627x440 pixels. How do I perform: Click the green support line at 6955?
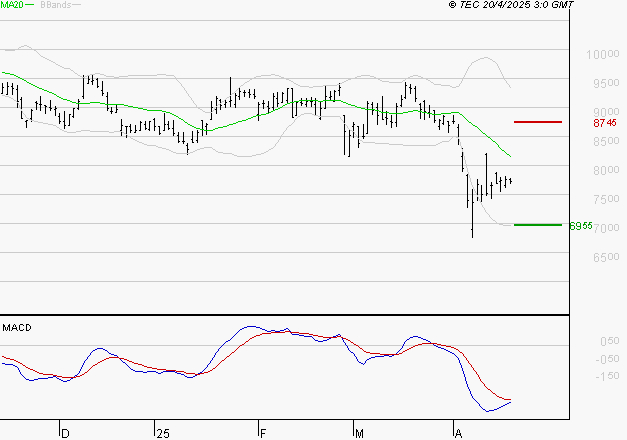pyautogui.click(x=537, y=225)
